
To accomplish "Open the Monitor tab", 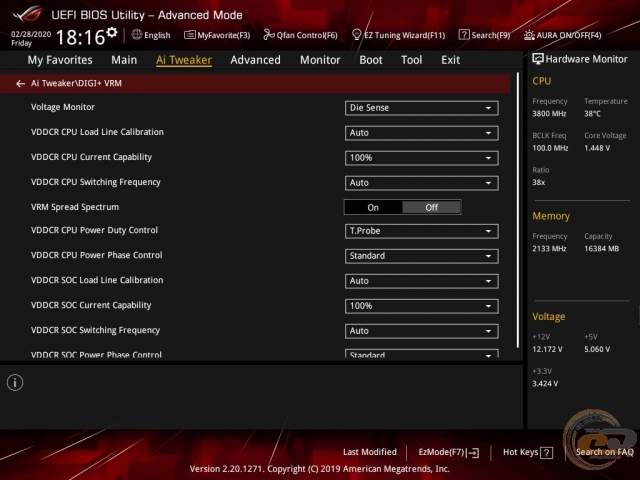I will coord(320,60).
